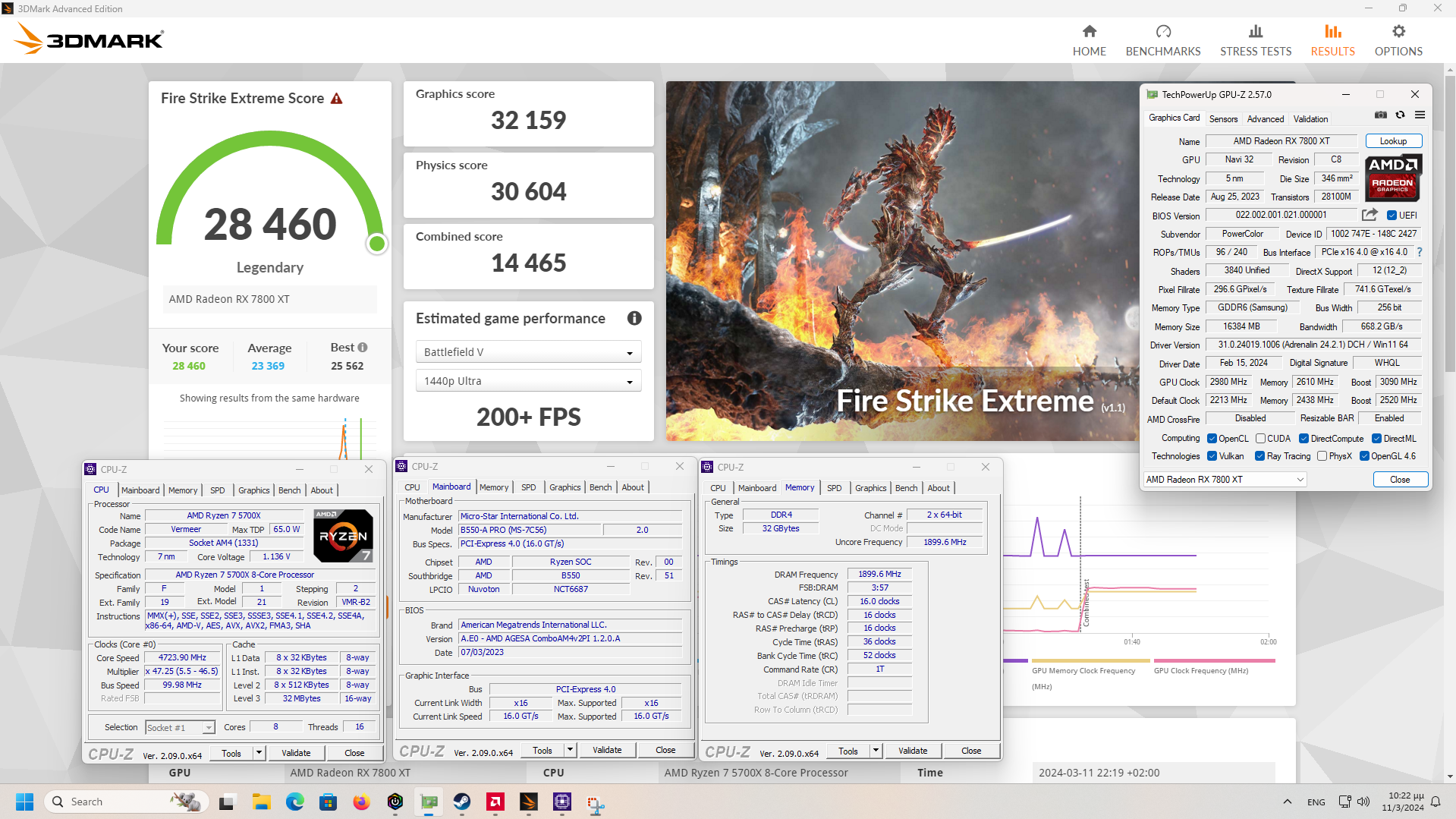Take a GPU-Z screenshot with camera icon

click(x=1381, y=115)
